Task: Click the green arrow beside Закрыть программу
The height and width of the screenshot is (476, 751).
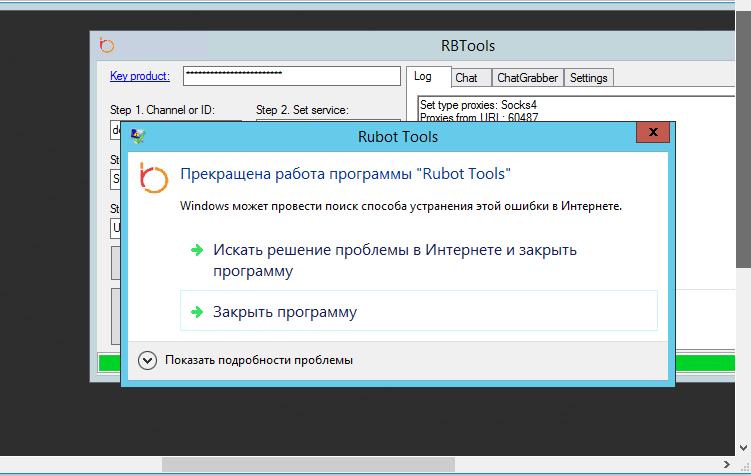Action: point(197,312)
